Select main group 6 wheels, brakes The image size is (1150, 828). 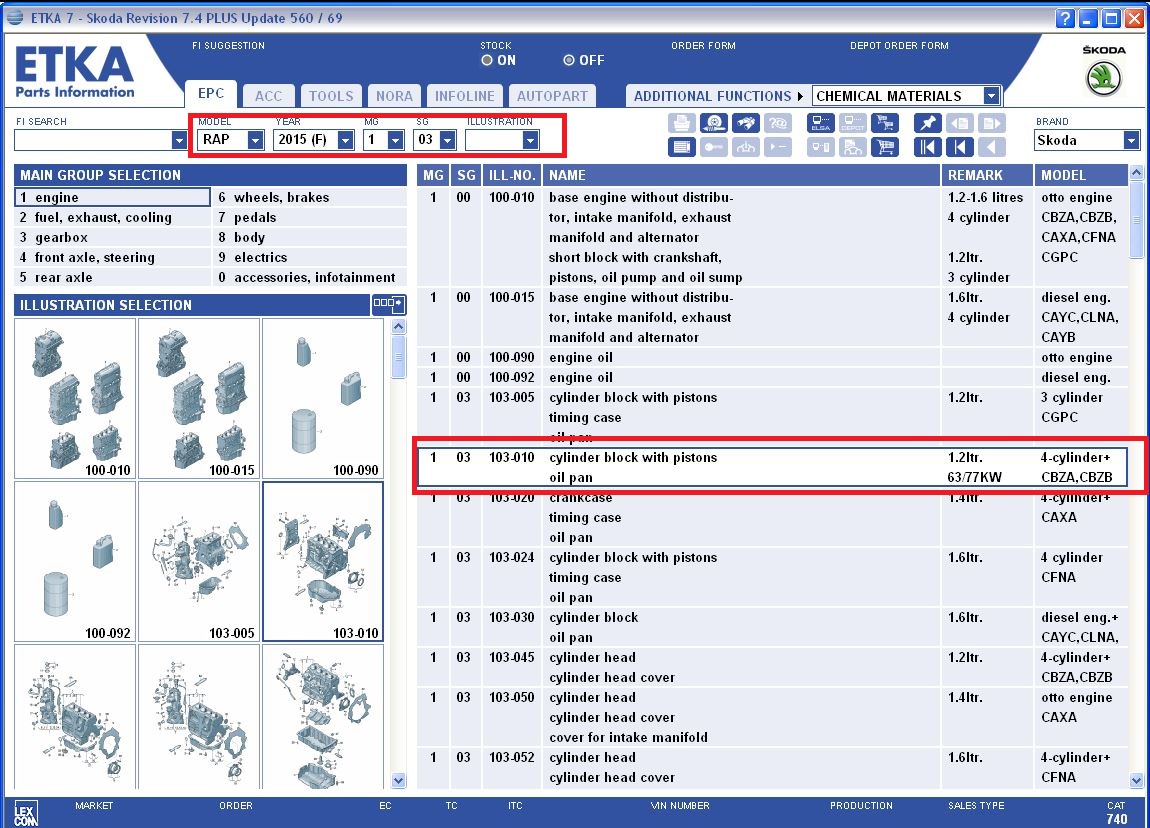[310, 197]
